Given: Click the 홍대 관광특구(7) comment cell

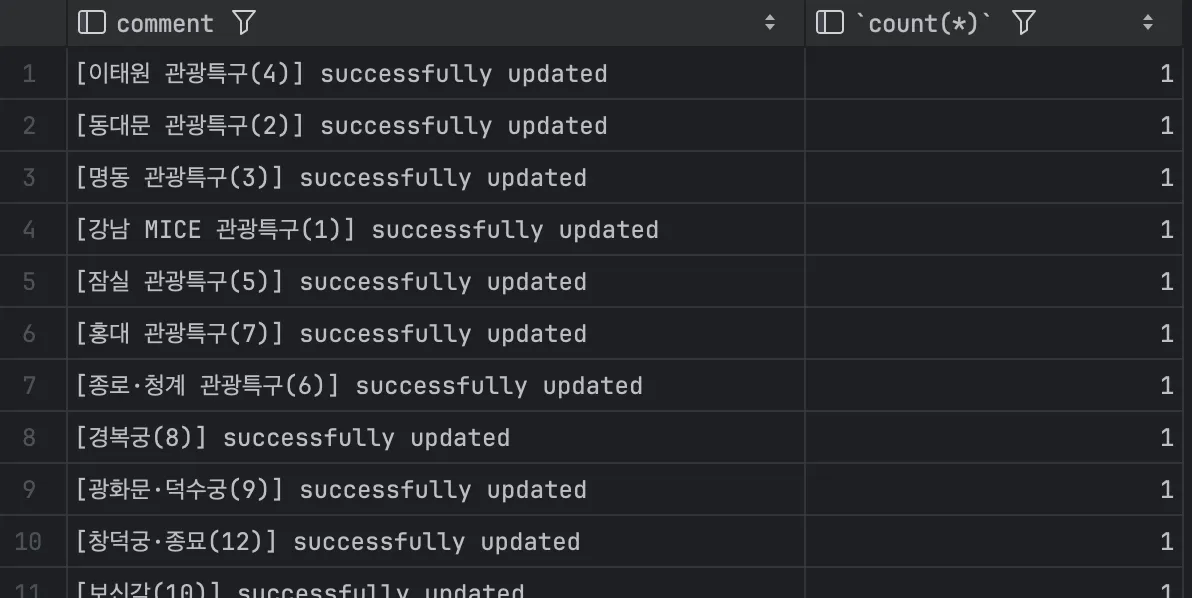Looking at the screenshot, I should pos(436,334).
